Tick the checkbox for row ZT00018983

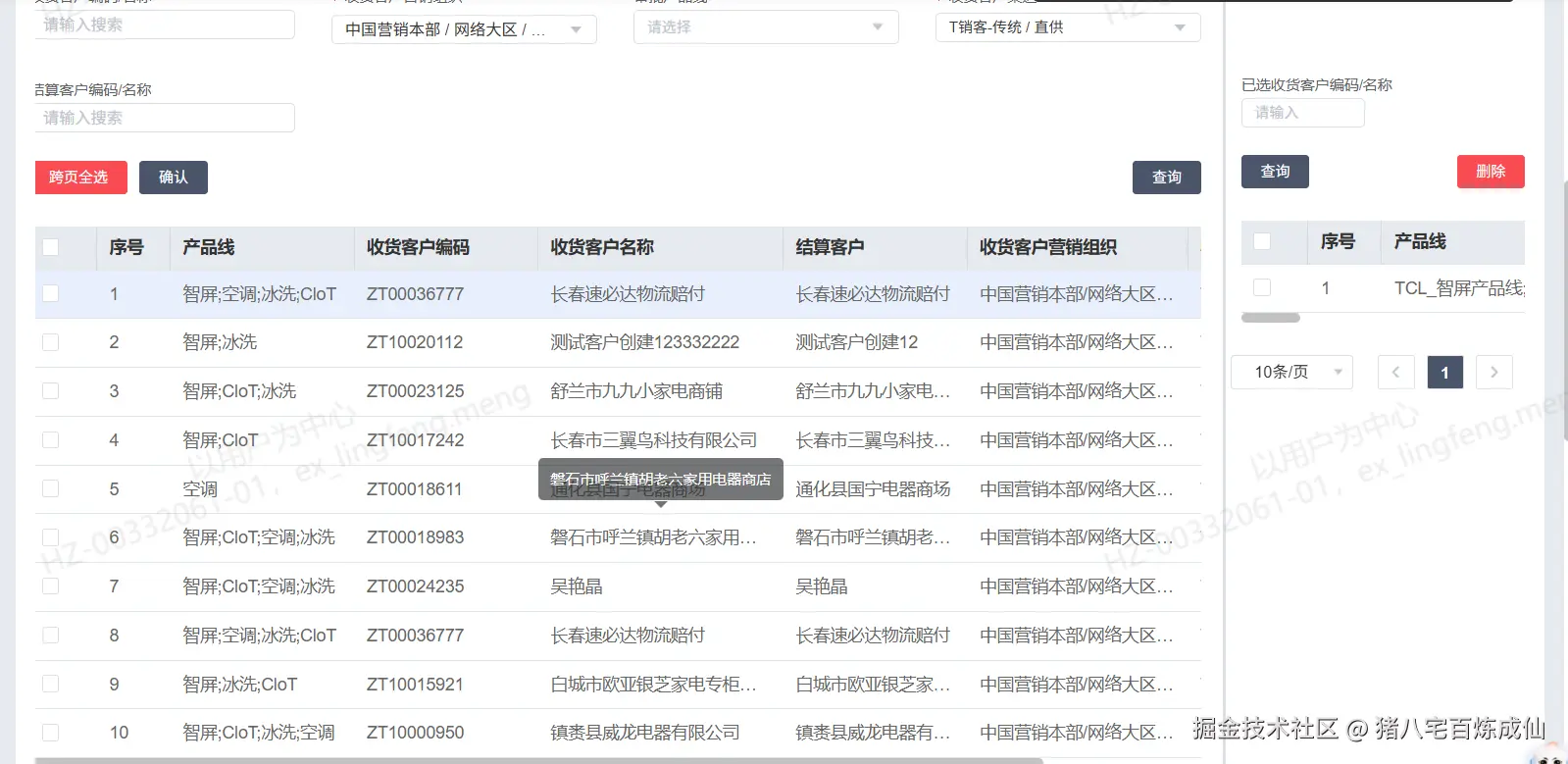click(51, 537)
